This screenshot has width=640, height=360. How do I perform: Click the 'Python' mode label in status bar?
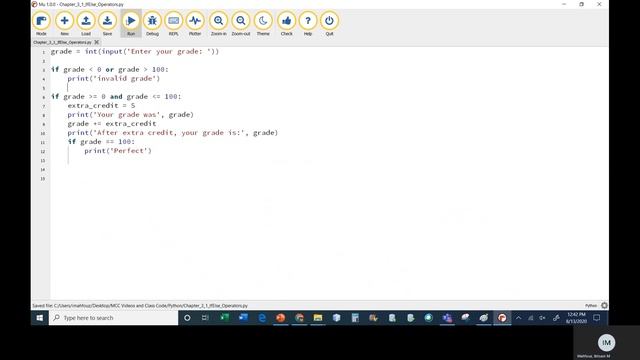tap(591, 305)
